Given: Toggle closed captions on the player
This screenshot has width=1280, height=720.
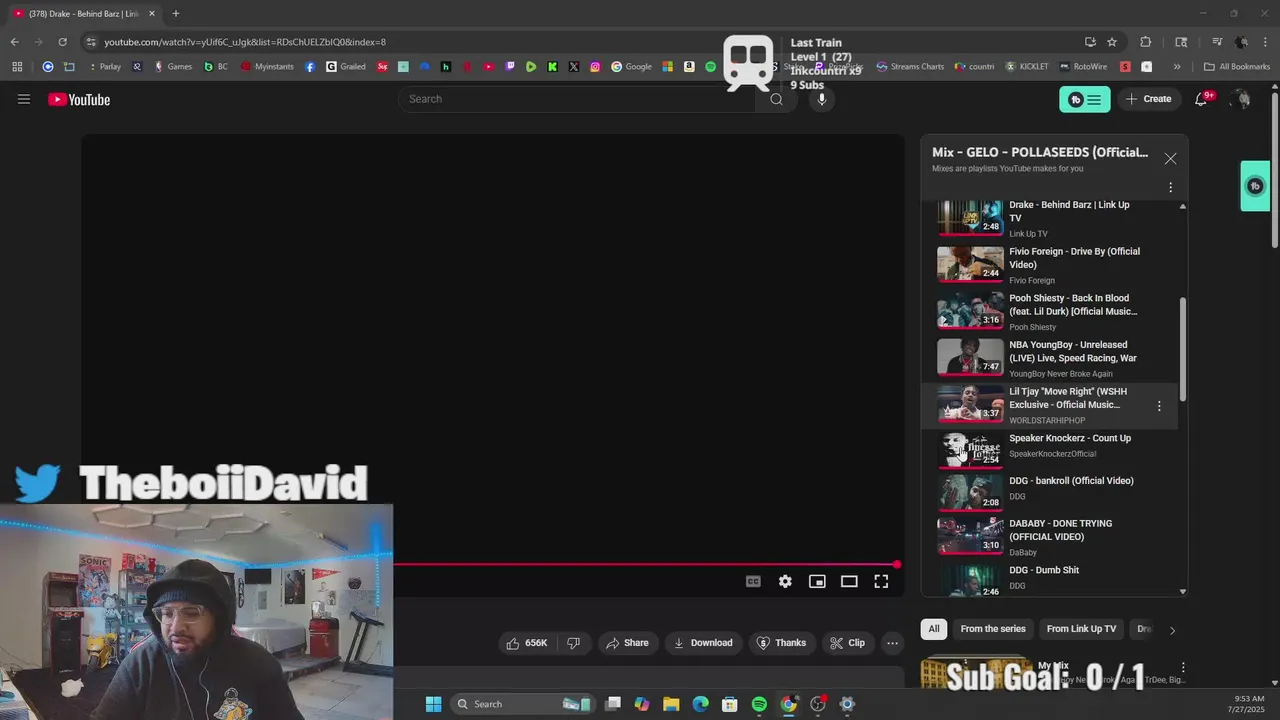Looking at the screenshot, I should [753, 581].
